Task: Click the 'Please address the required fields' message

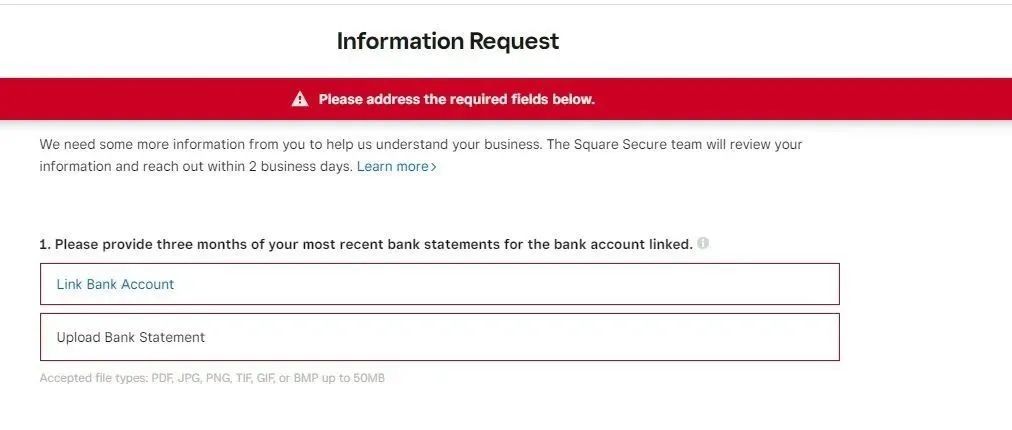Action: click(x=456, y=99)
